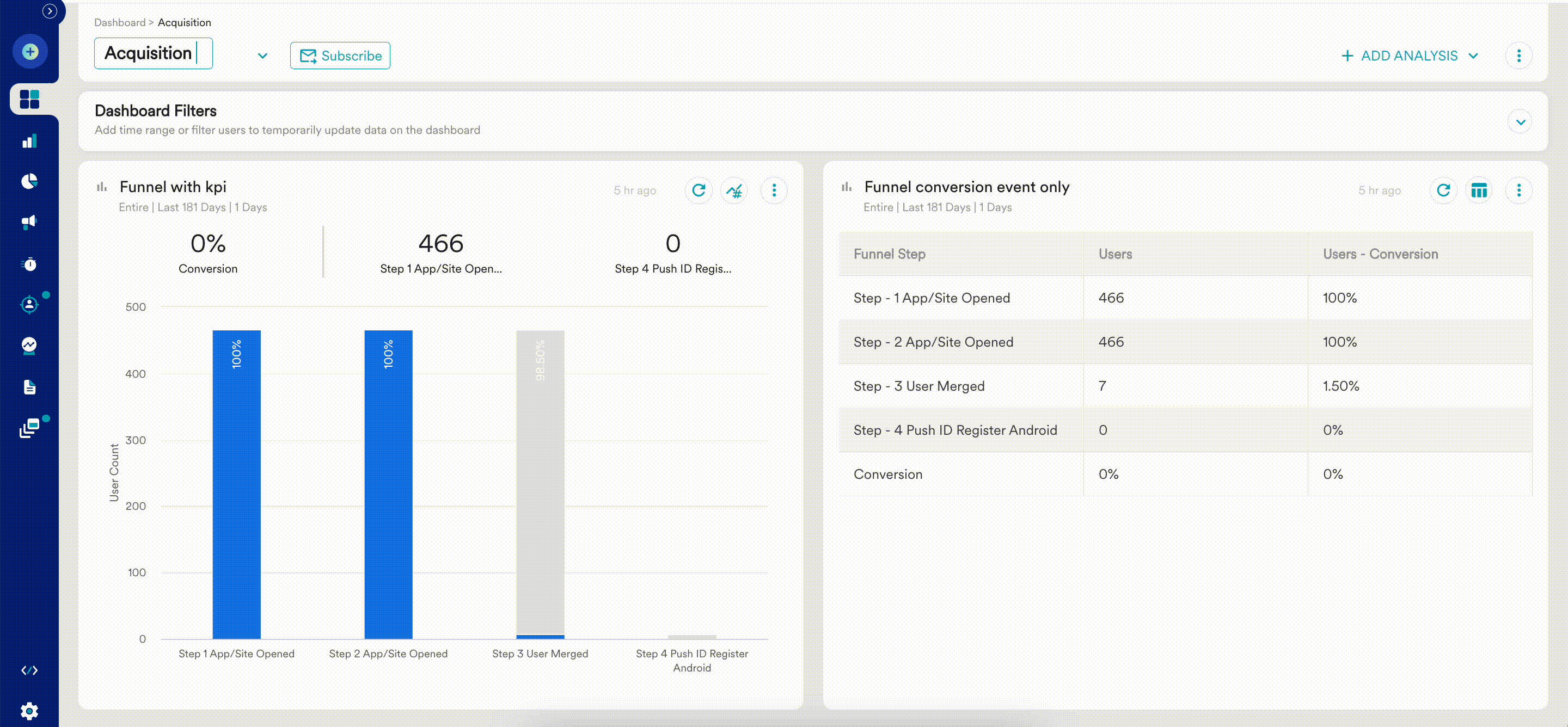Screen dimensions: 1568x727
Task: Click the Step 1 App/Site Opened blue bar
Action: 236,486
